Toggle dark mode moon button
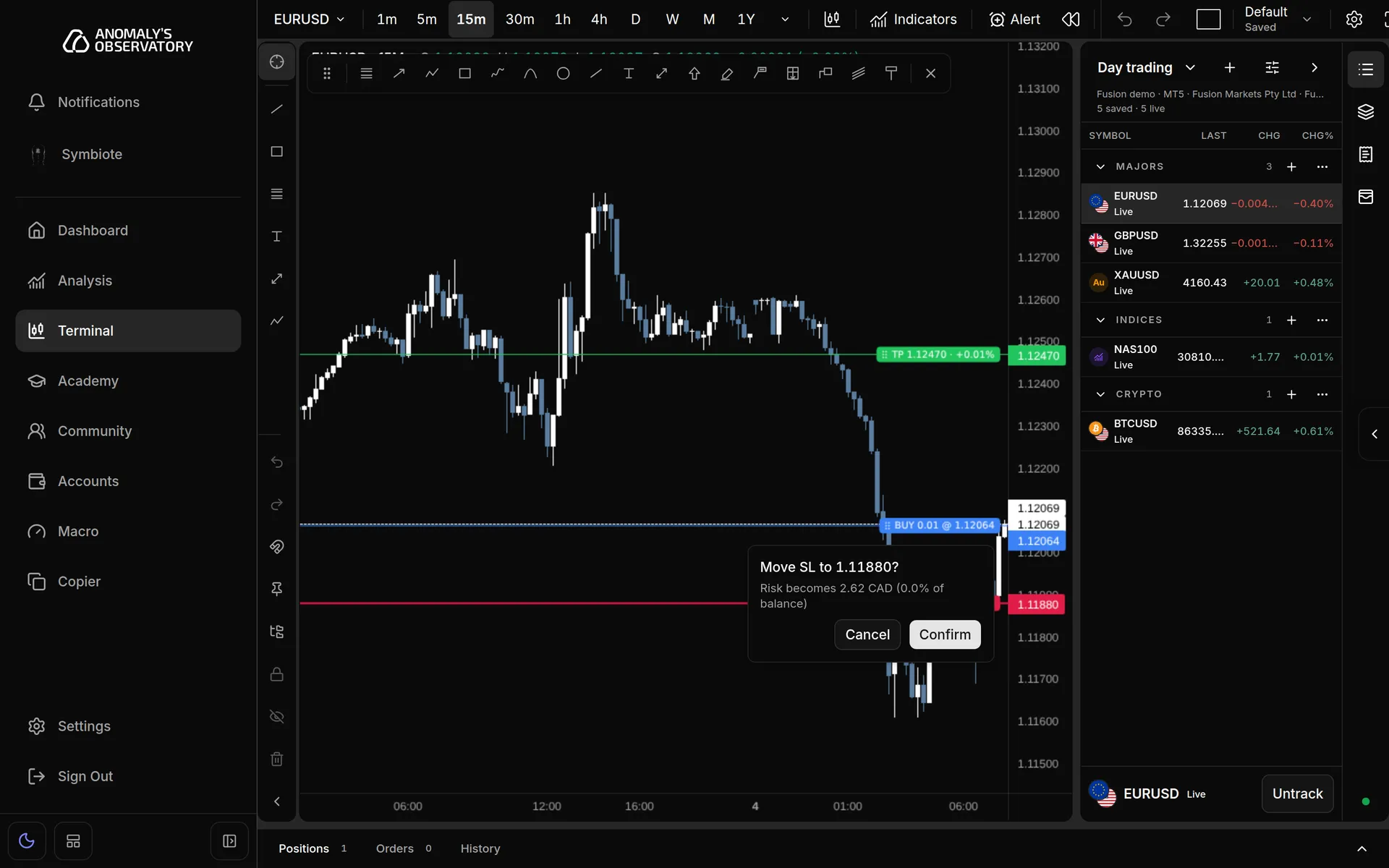 tap(27, 841)
